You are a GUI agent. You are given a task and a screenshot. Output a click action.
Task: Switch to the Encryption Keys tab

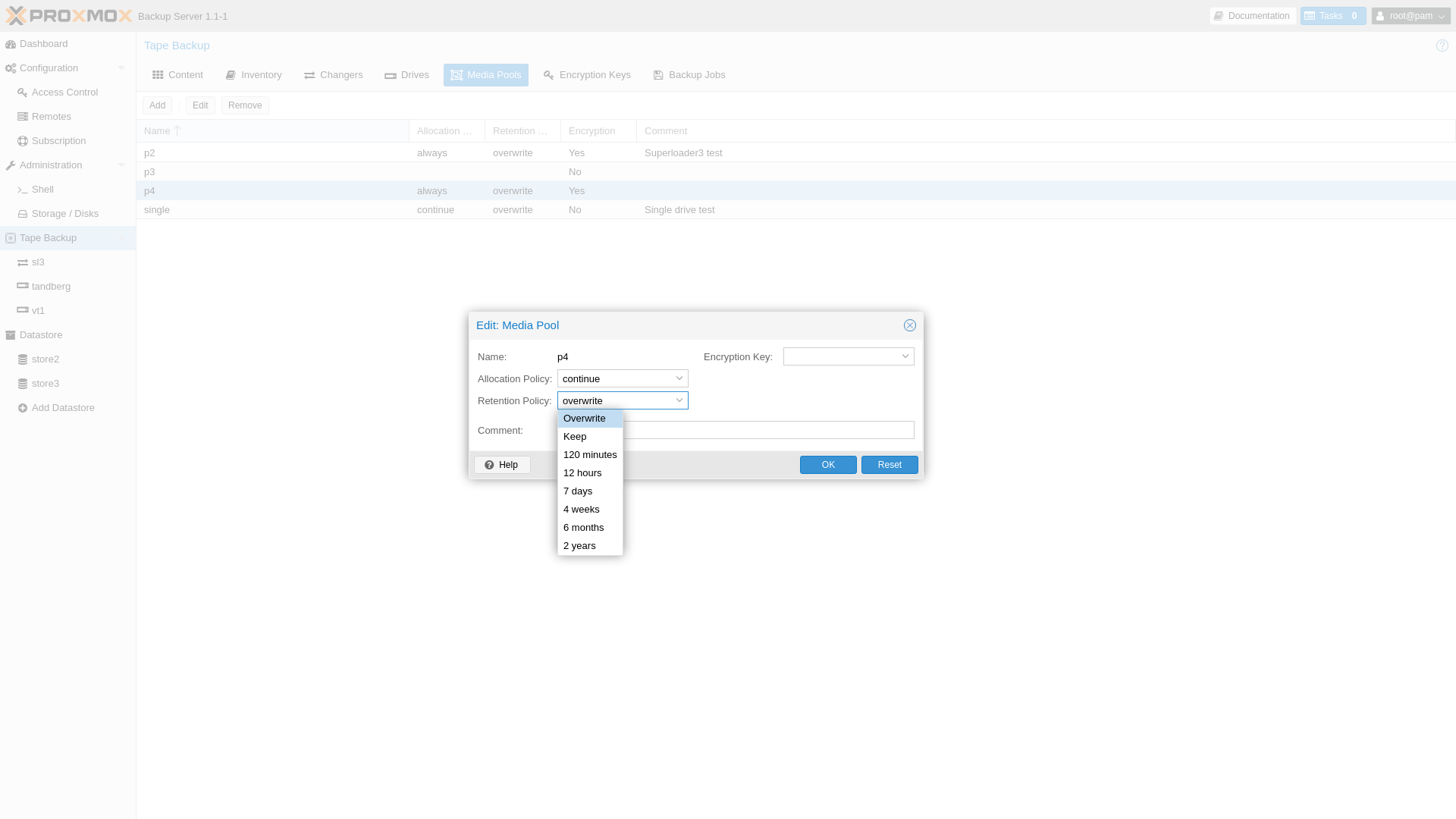coord(587,75)
